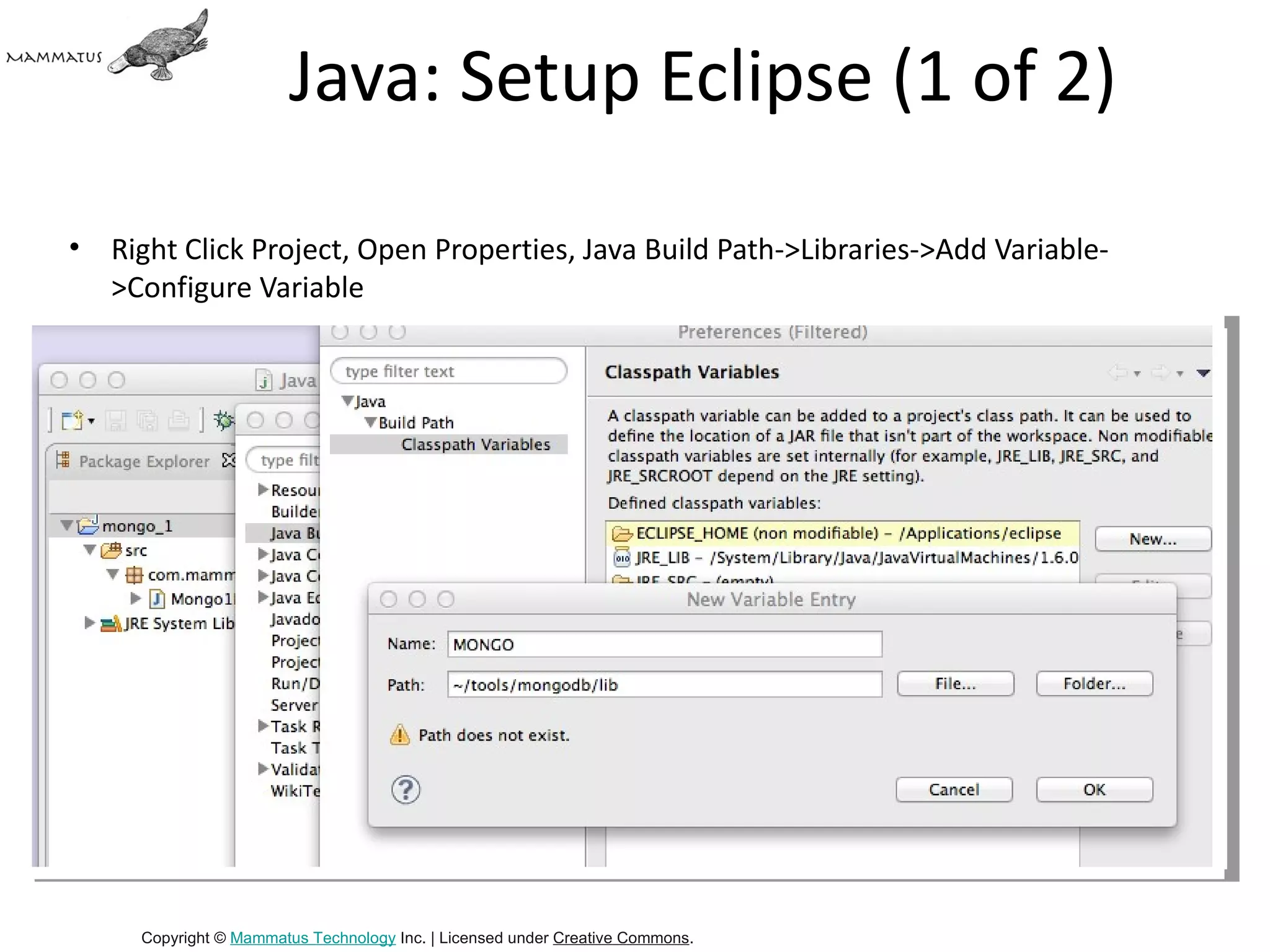The height and width of the screenshot is (952, 1270).
Task: Select Server in Properties tree
Action: [x=295, y=705]
